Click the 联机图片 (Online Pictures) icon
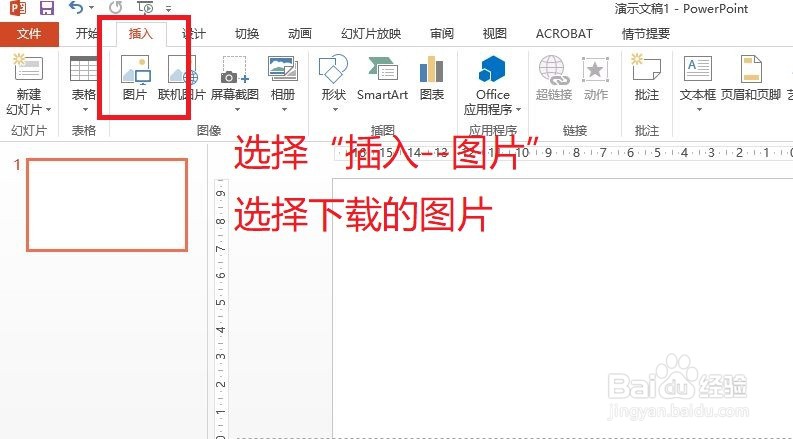The height and width of the screenshot is (439, 793). tap(182, 70)
